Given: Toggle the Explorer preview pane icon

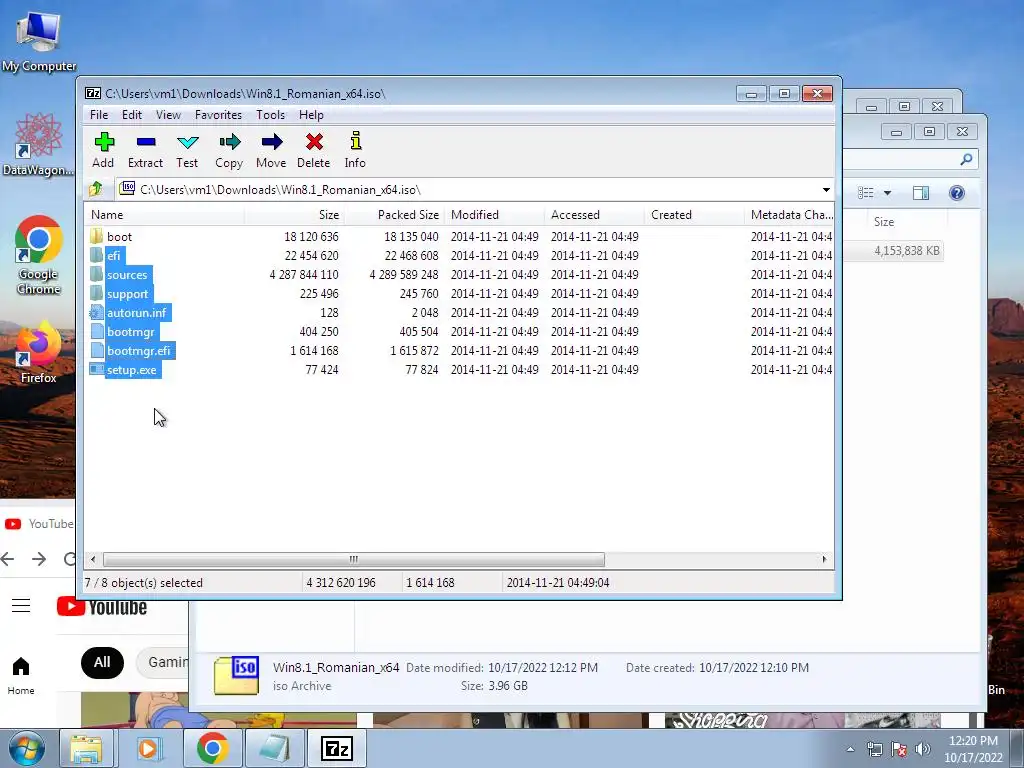Looking at the screenshot, I should tap(921, 193).
